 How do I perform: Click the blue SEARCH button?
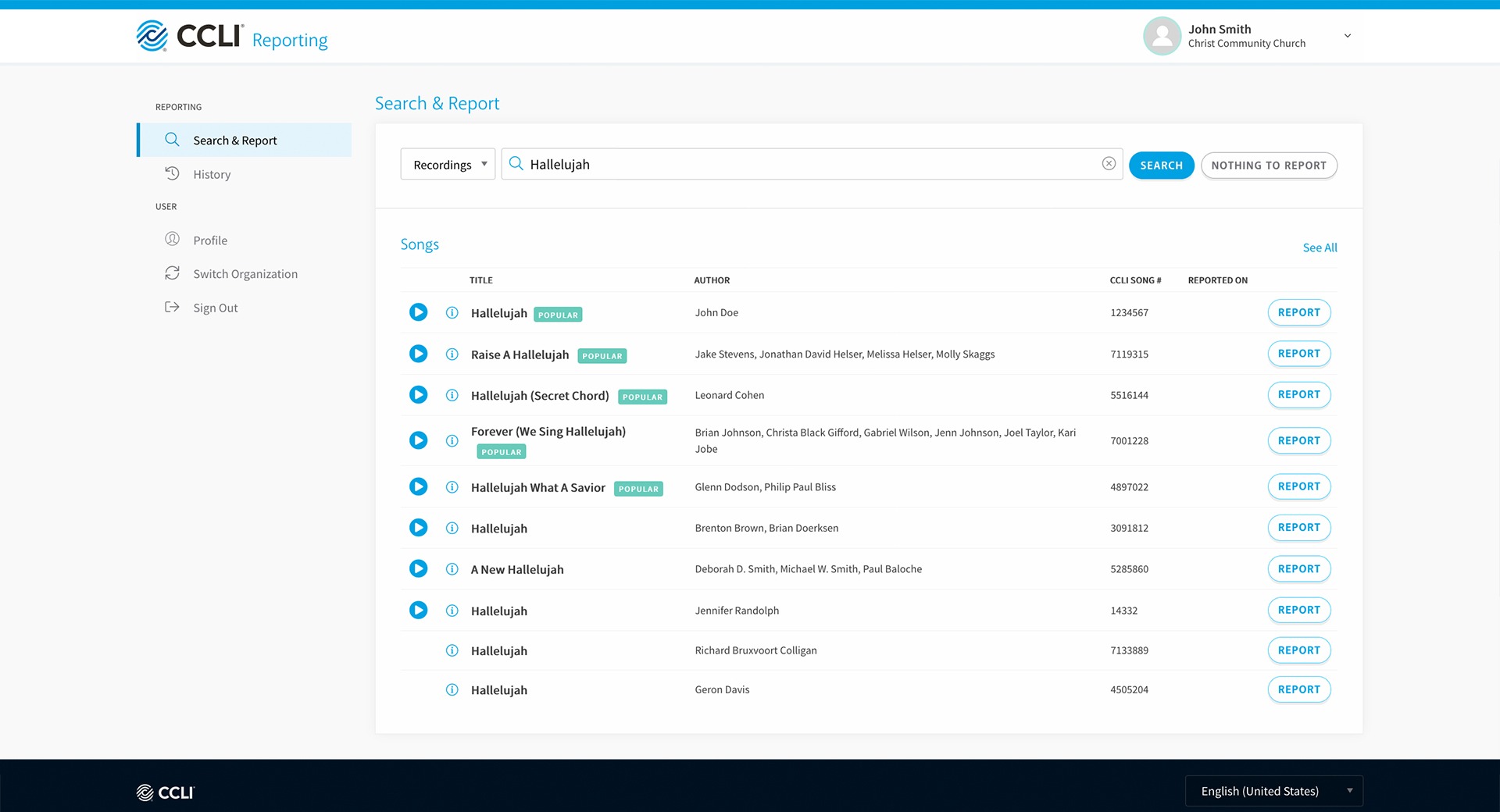(x=1161, y=165)
